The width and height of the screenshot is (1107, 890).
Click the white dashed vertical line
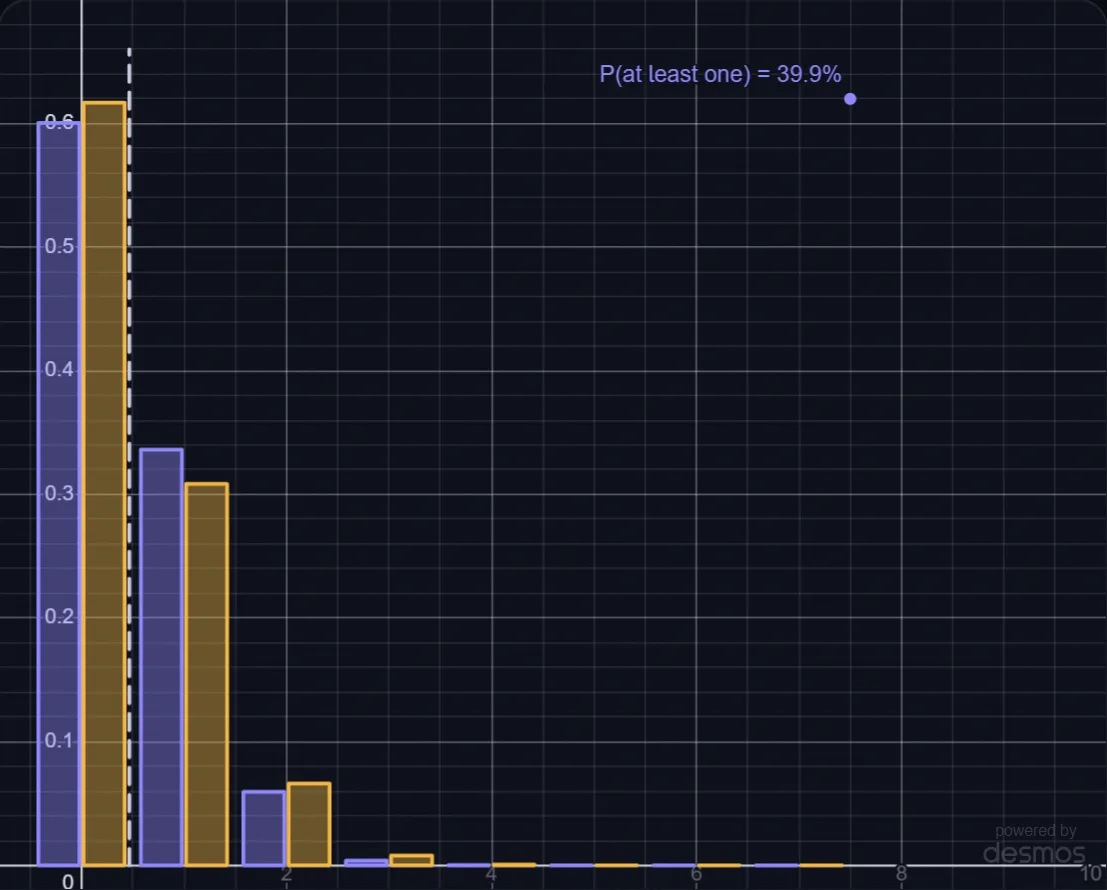(129, 457)
